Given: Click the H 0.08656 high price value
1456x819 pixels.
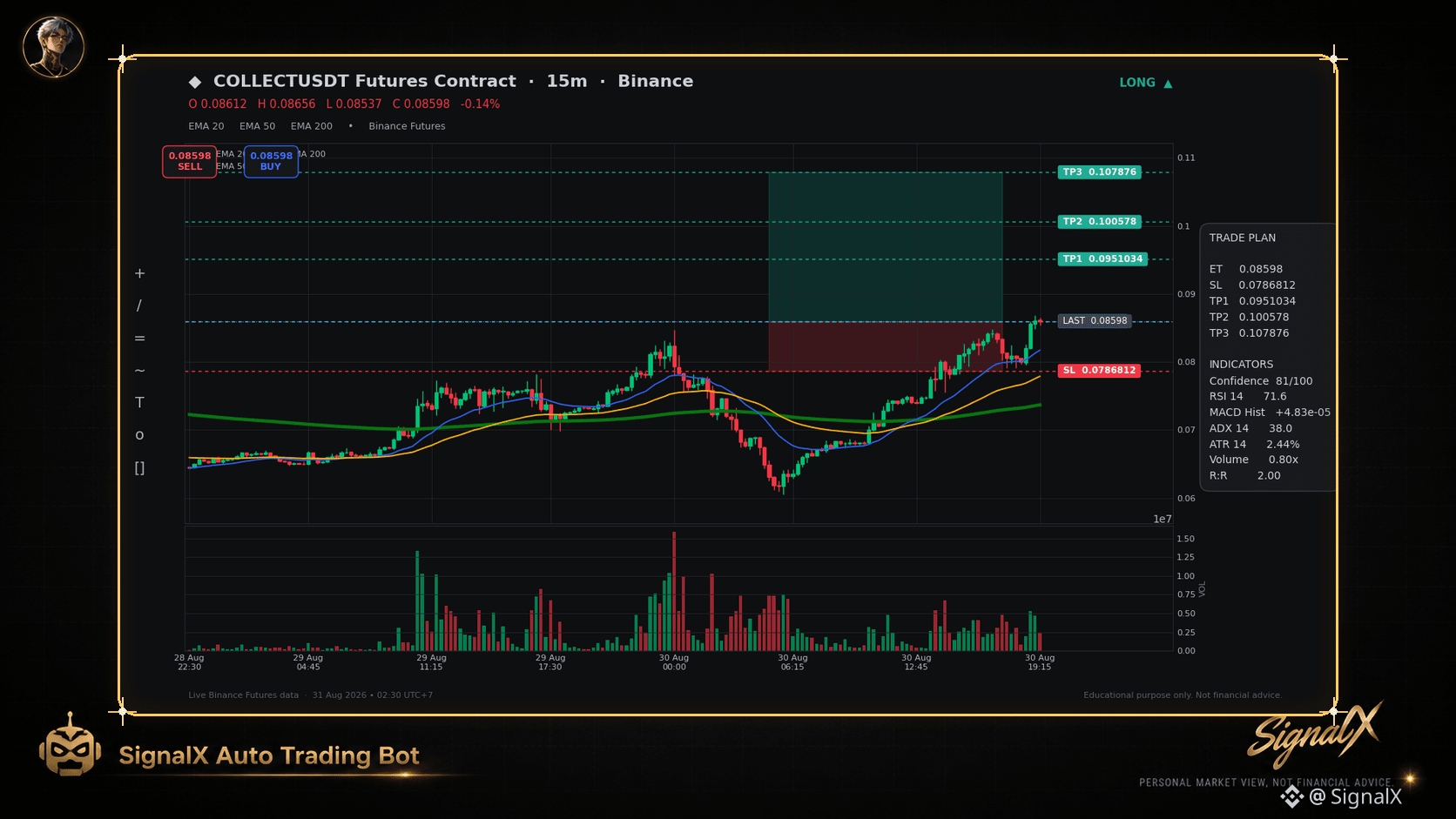Looking at the screenshot, I should (286, 104).
